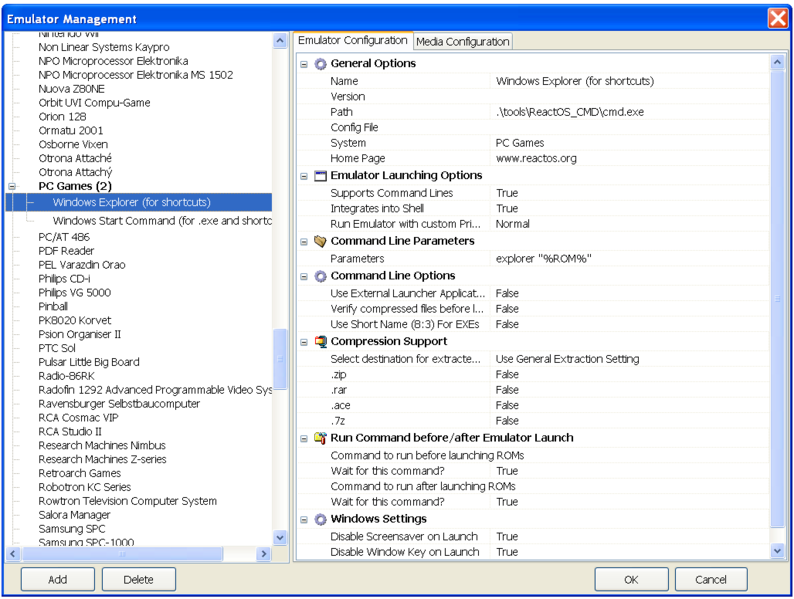Edit the Parameters value explorer "%ROM%"

(x=543, y=259)
